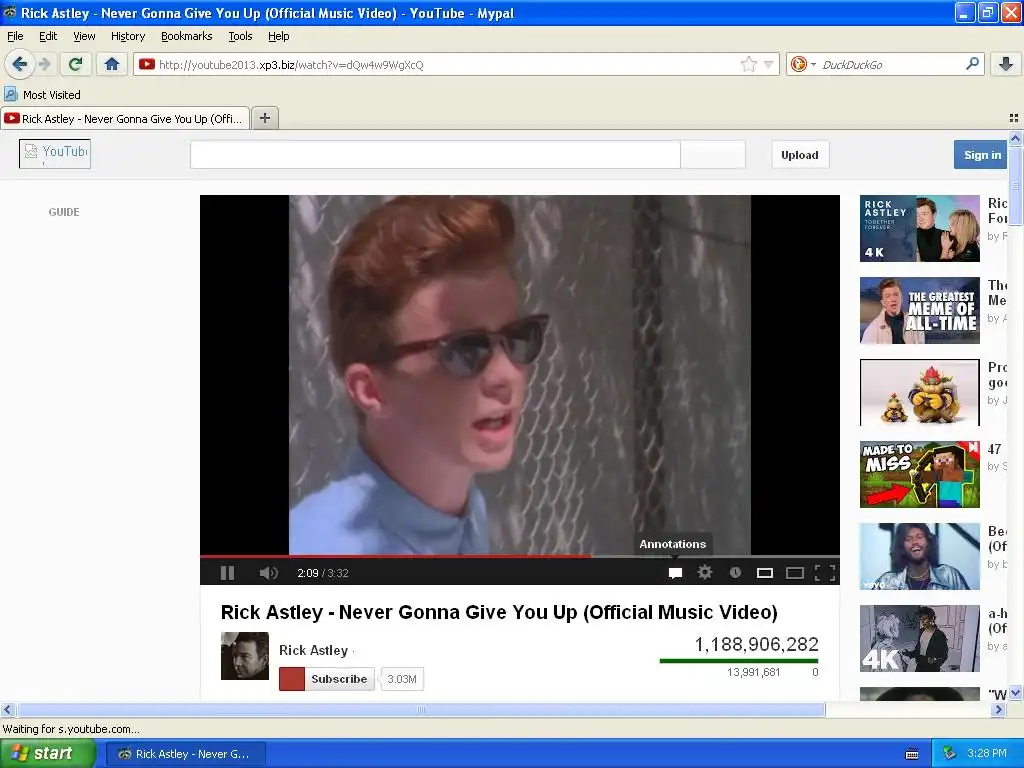The height and width of the screenshot is (768, 1024).
Task: Open the downloads arrow button
Action: pos(1006,64)
